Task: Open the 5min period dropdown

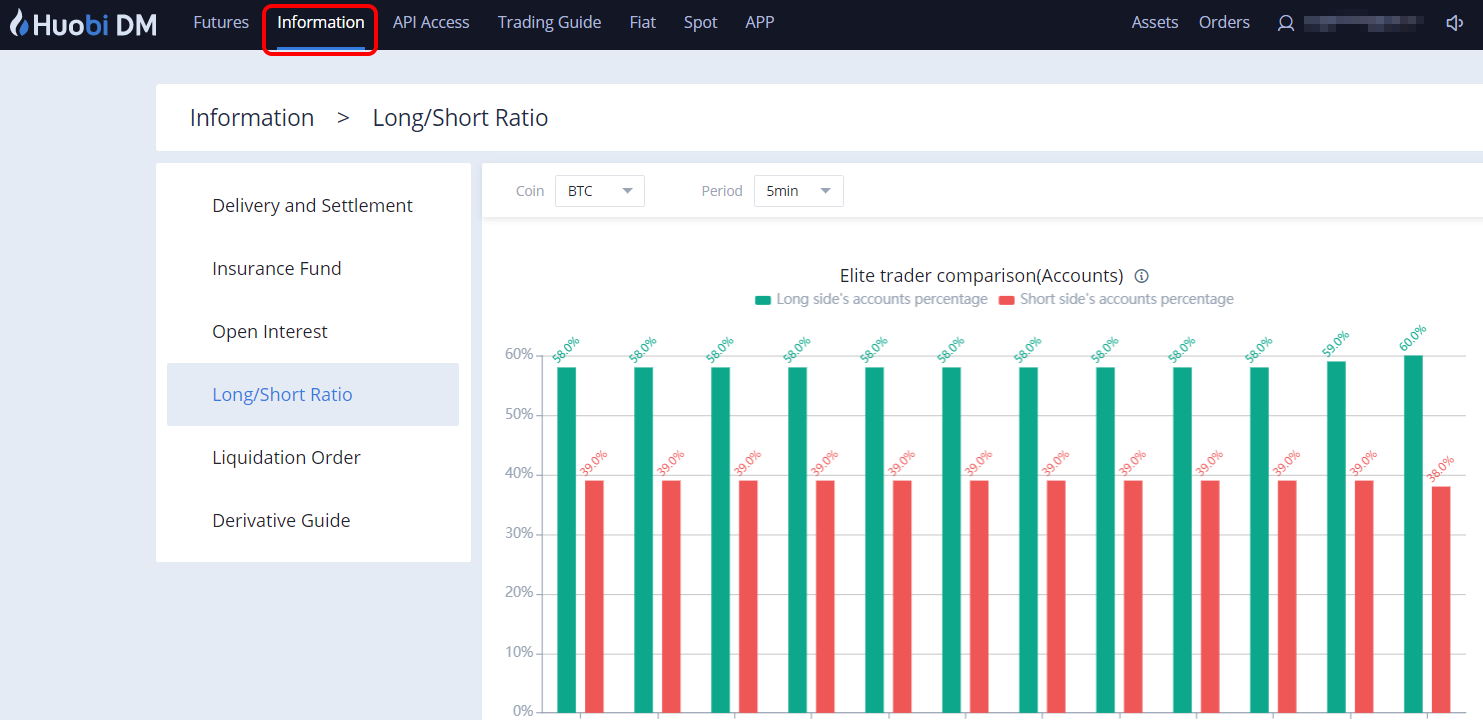Action: tap(799, 191)
